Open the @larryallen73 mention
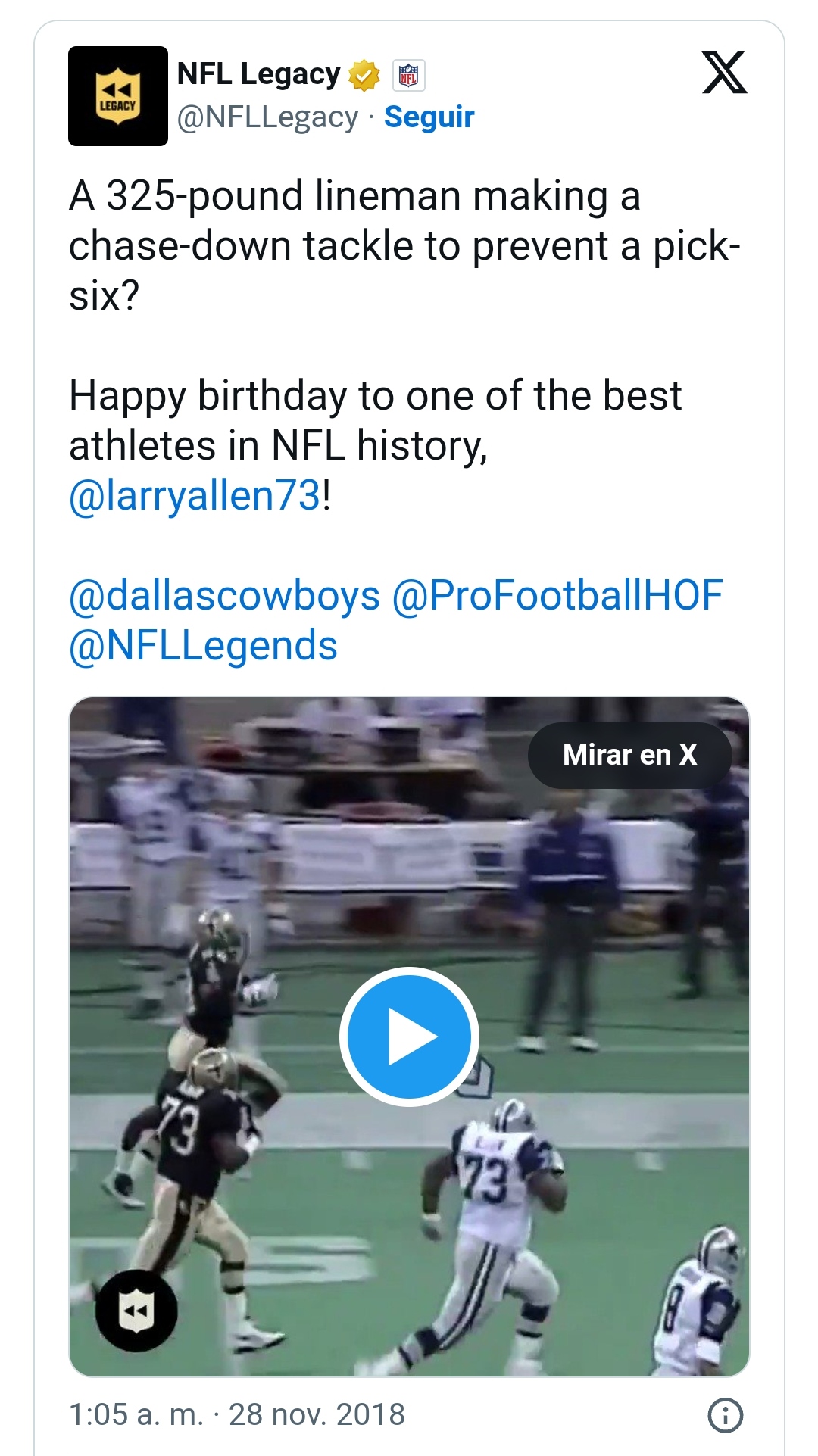This screenshot has height=1456, width=818. 195,496
